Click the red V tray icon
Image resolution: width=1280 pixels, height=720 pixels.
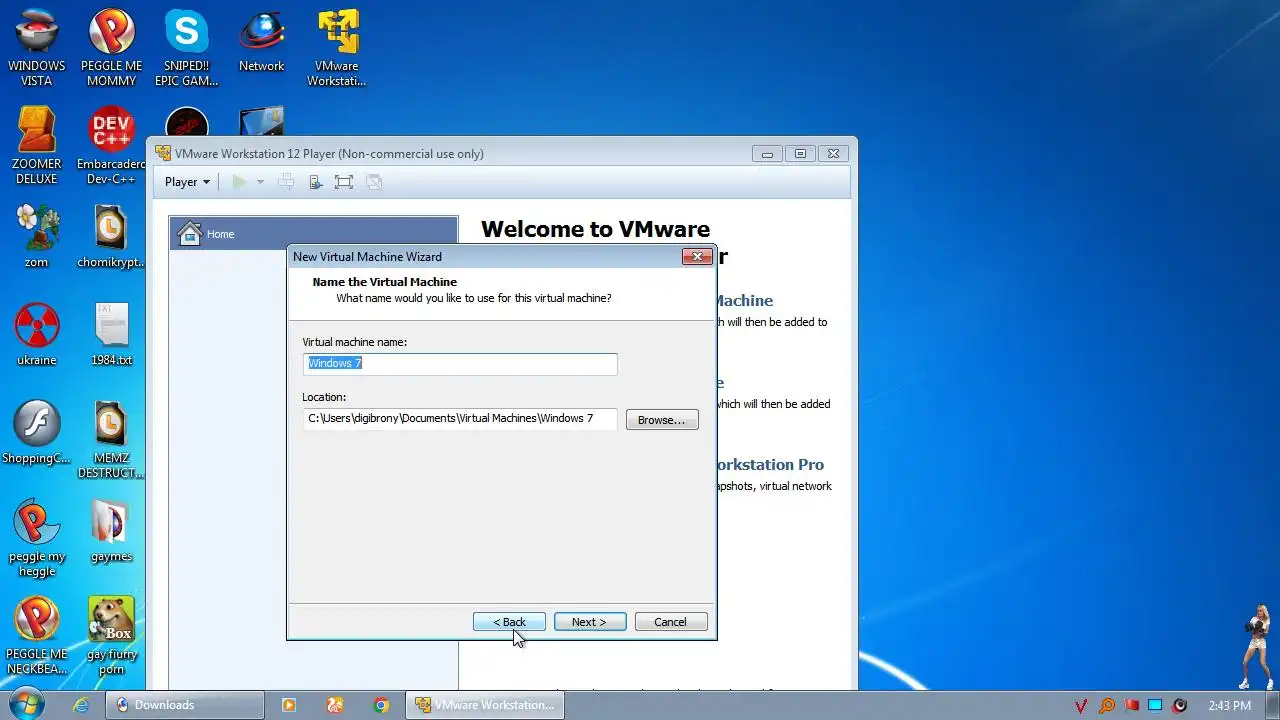coord(1081,706)
